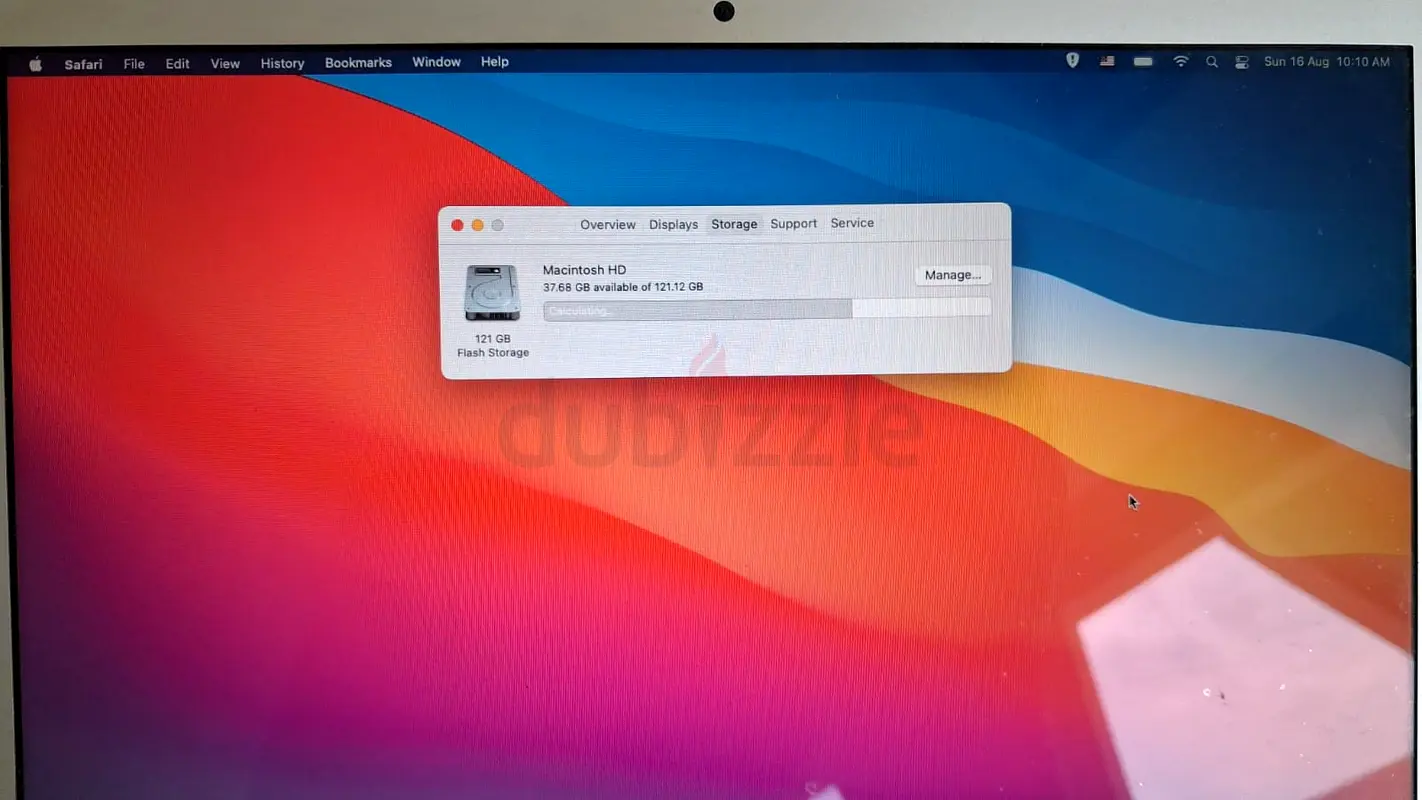The image size is (1422, 800).
Task: Close the About This Mac window
Action: (x=457, y=225)
